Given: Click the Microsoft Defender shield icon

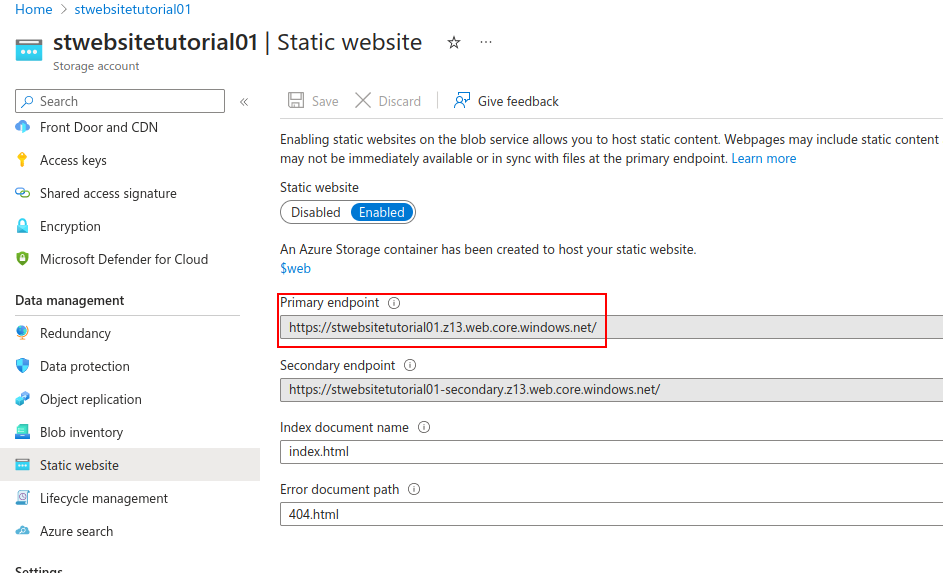Looking at the screenshot, I should 22,259.
